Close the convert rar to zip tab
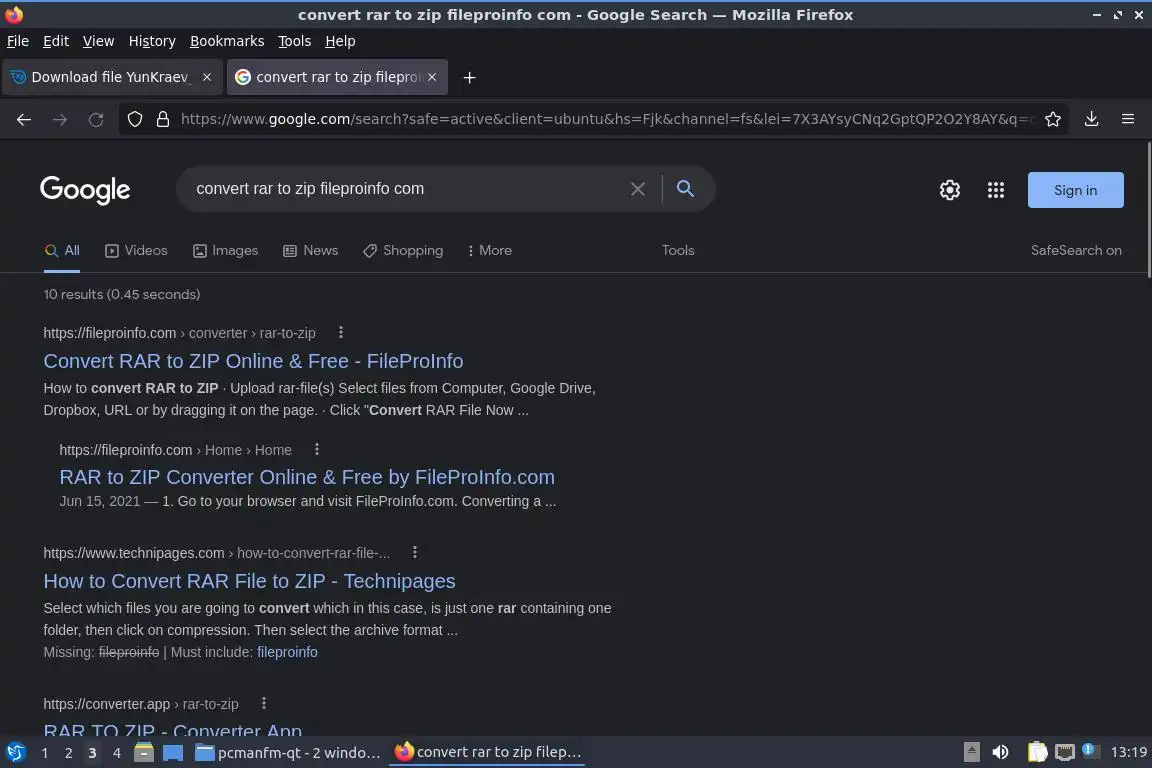The image size is (1152, 768). [x=432, y=77]
